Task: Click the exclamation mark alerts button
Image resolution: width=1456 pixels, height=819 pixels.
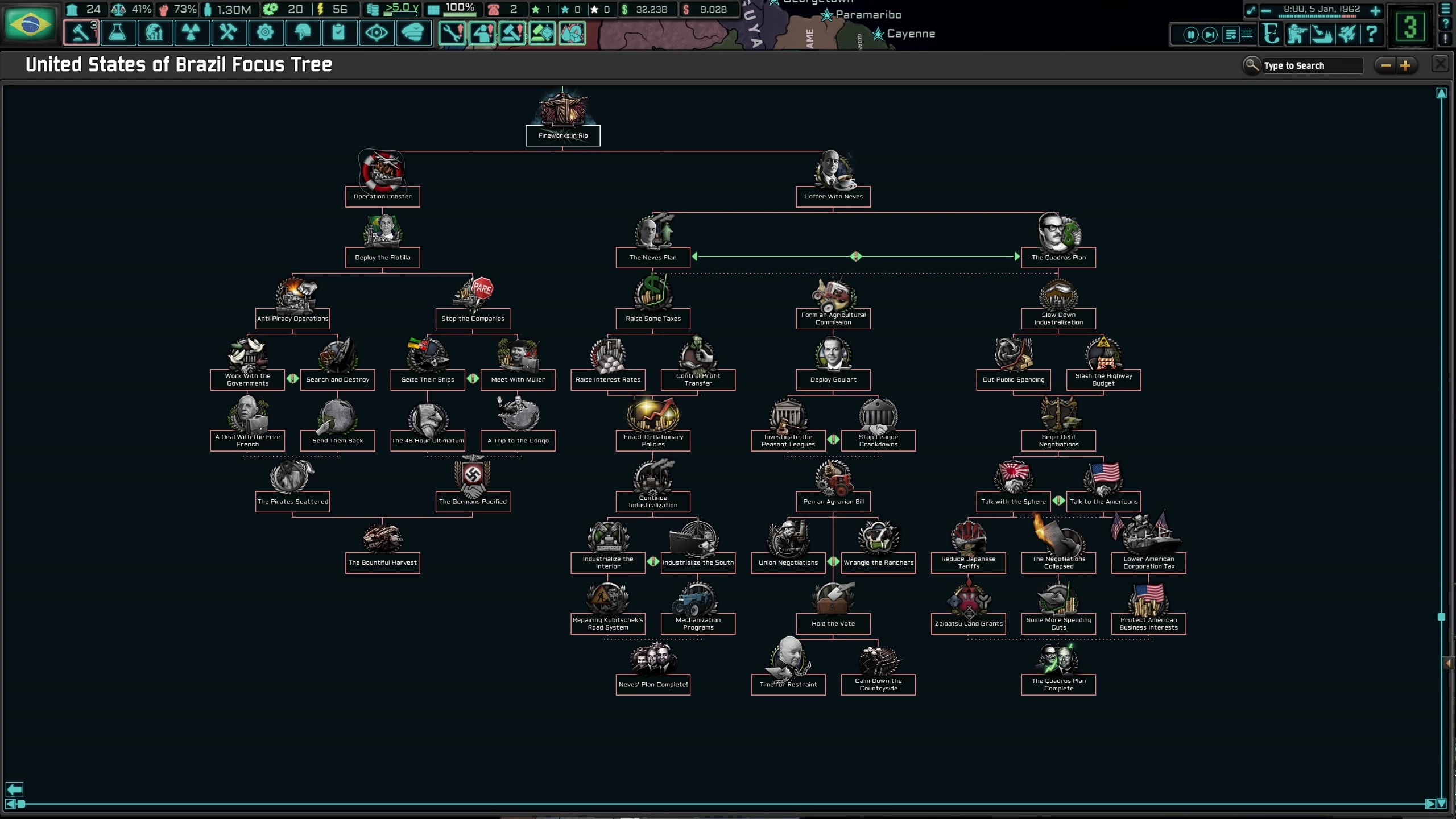Action: coord(1445,39)
